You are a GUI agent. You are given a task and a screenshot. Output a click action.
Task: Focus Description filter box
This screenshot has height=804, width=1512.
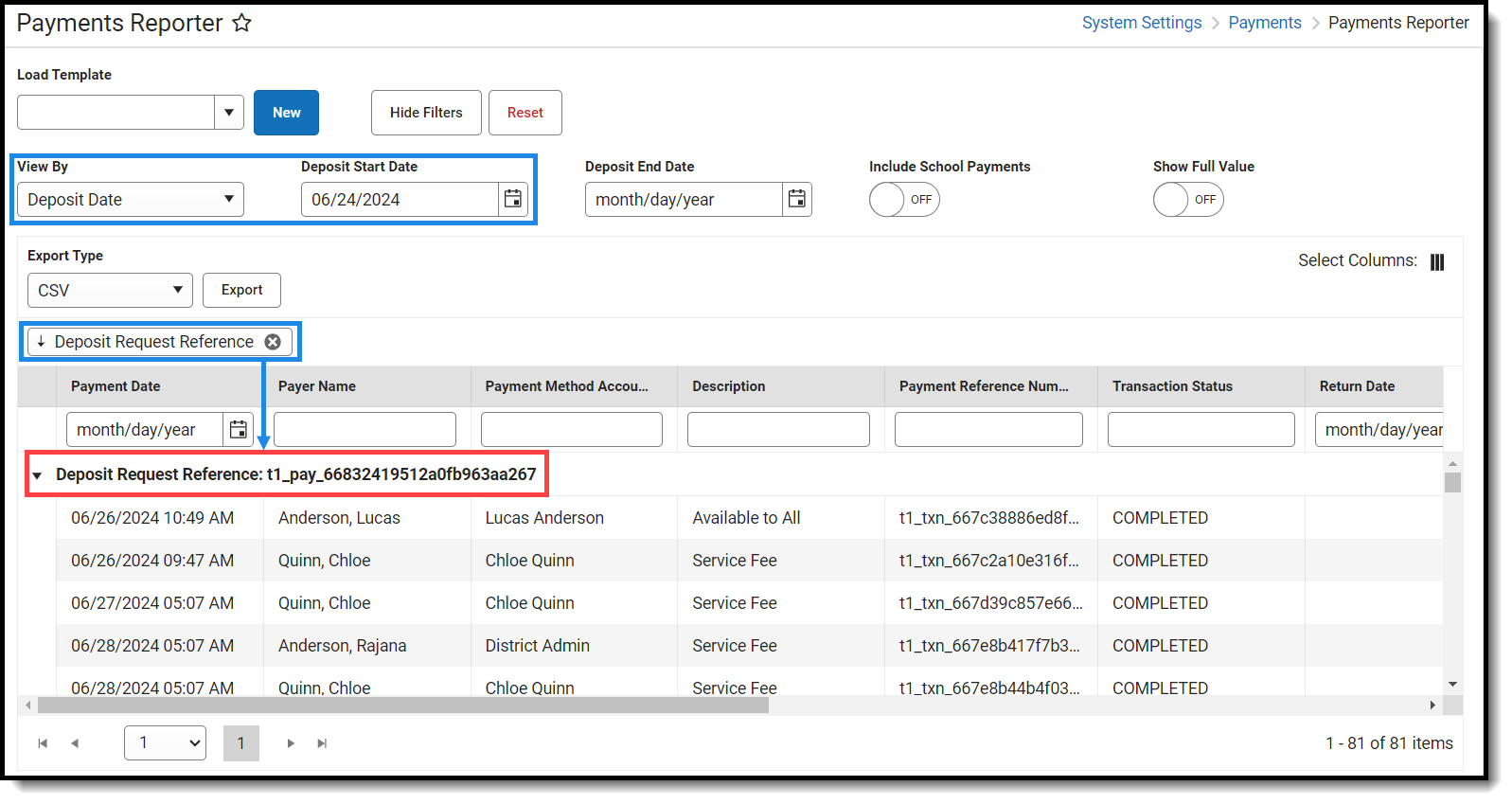[x=778, y=429]
